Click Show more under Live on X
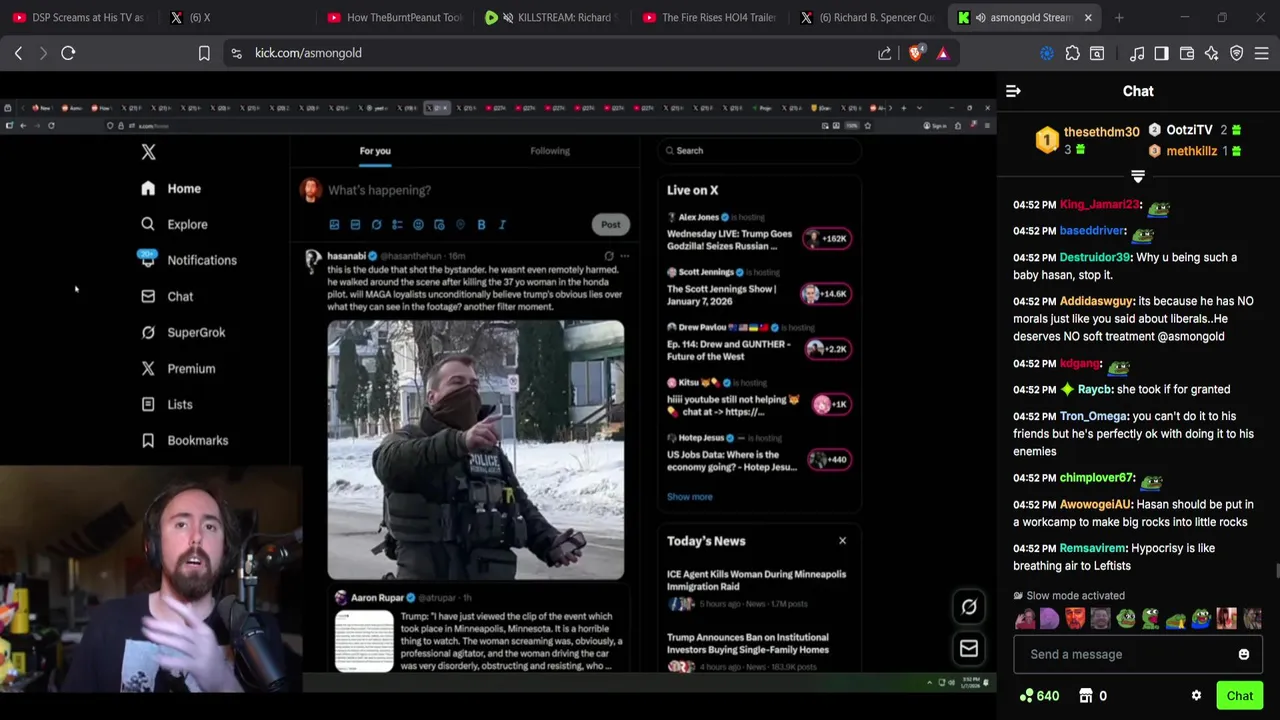 (690, 497)
